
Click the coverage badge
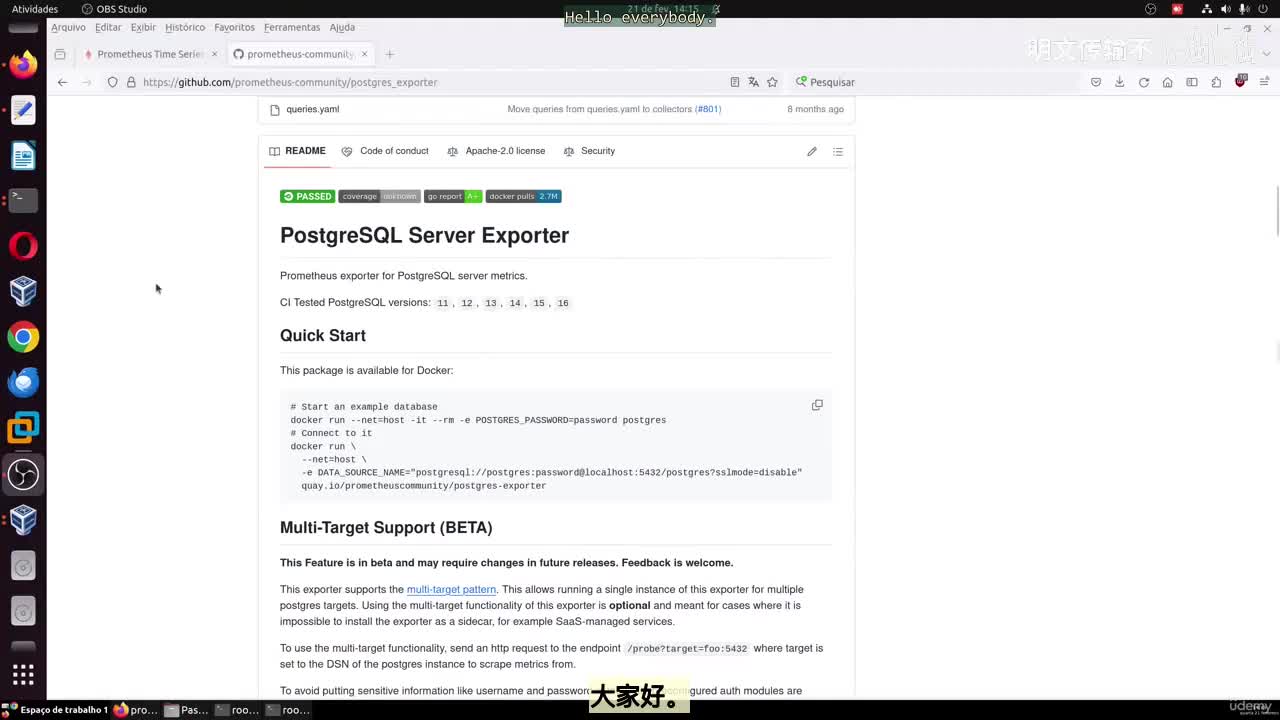tap(379, 196)
